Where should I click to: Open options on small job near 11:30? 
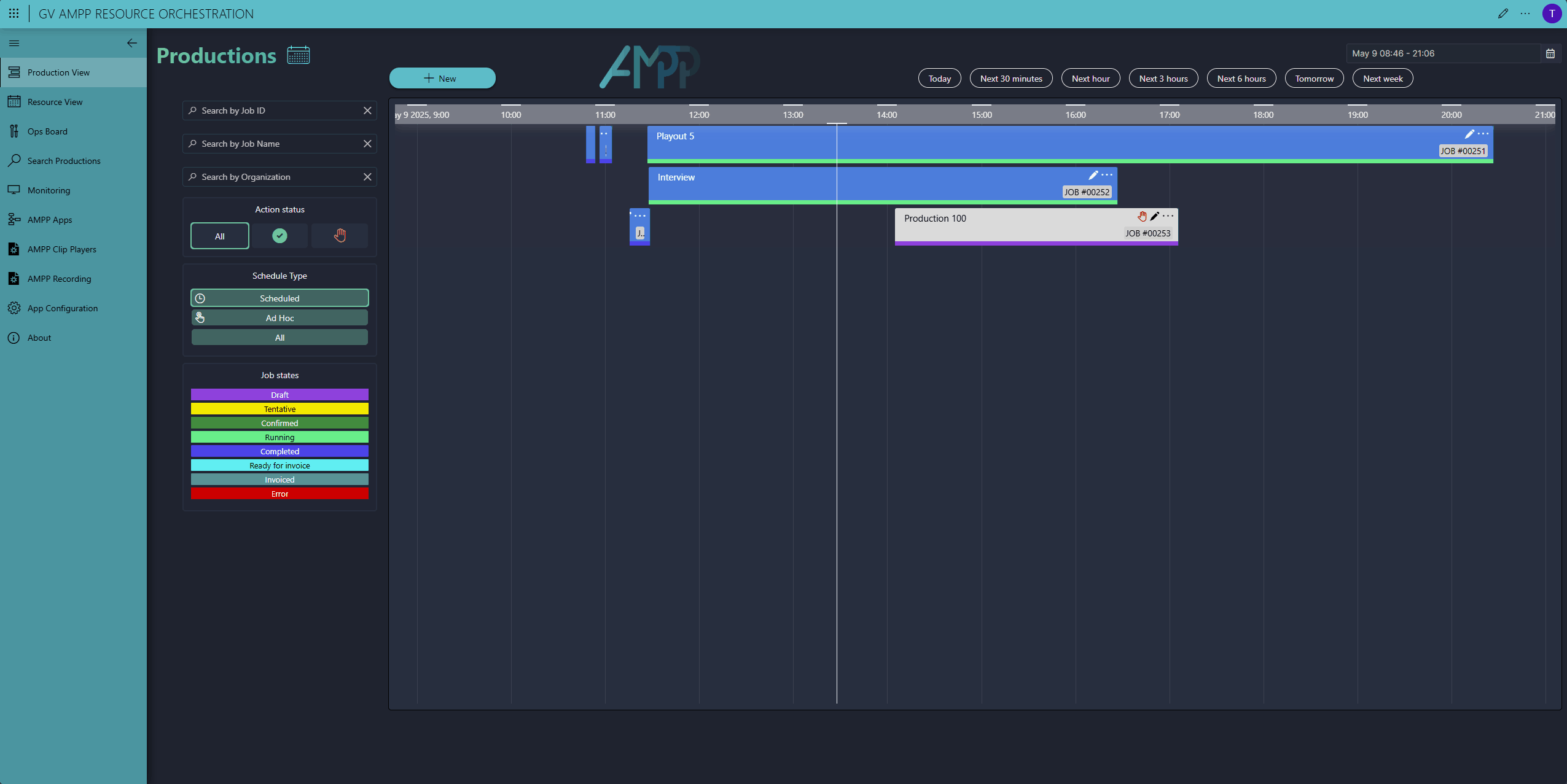click(639, 216)
